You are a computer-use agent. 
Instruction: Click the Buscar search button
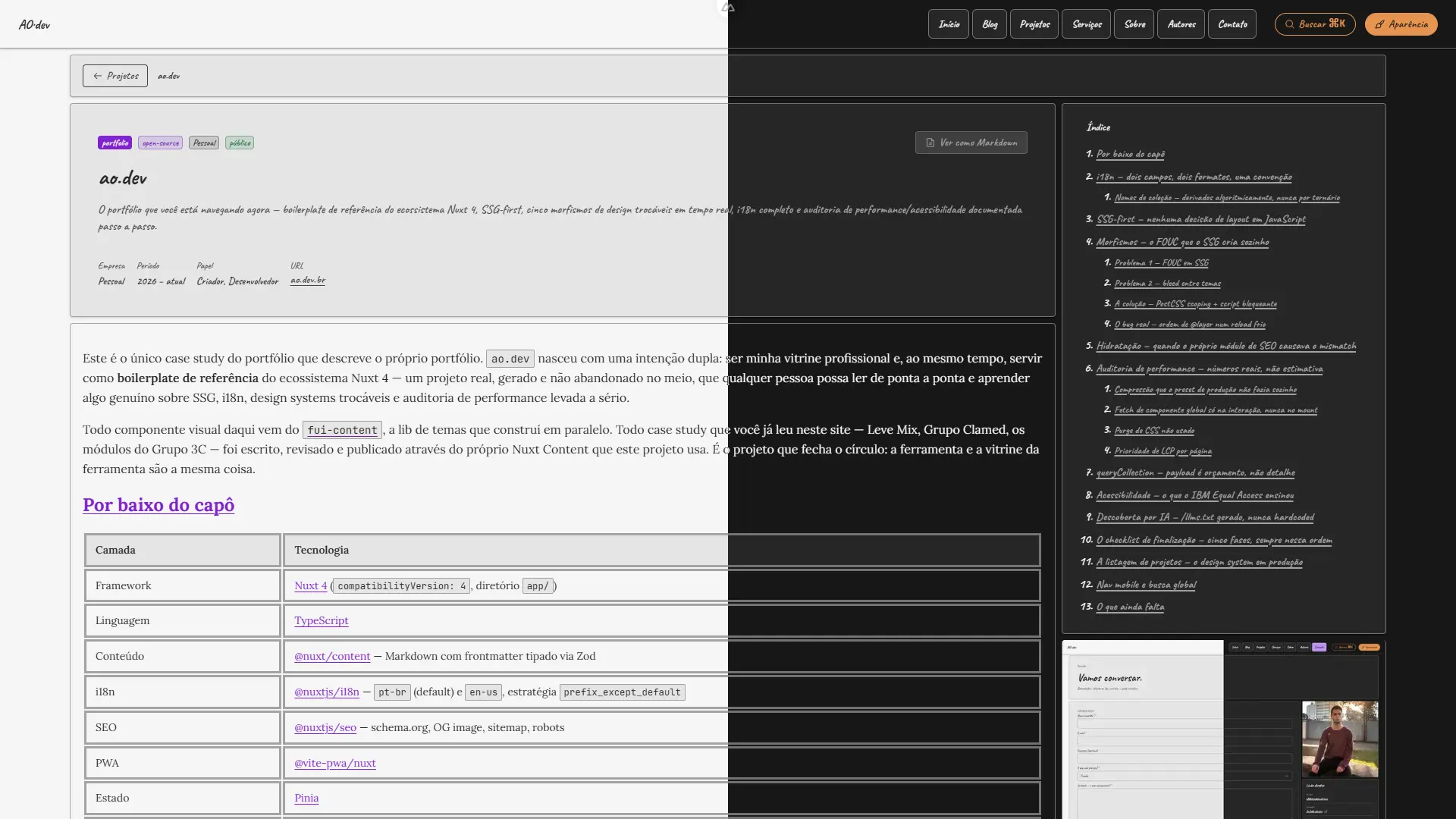coord(1315,24)
